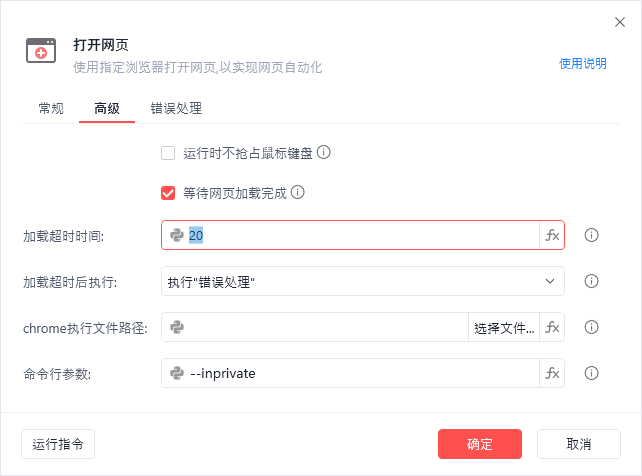Select the 高级 tab
Viewport: 642px width, 476px height.
pos(107,108)
